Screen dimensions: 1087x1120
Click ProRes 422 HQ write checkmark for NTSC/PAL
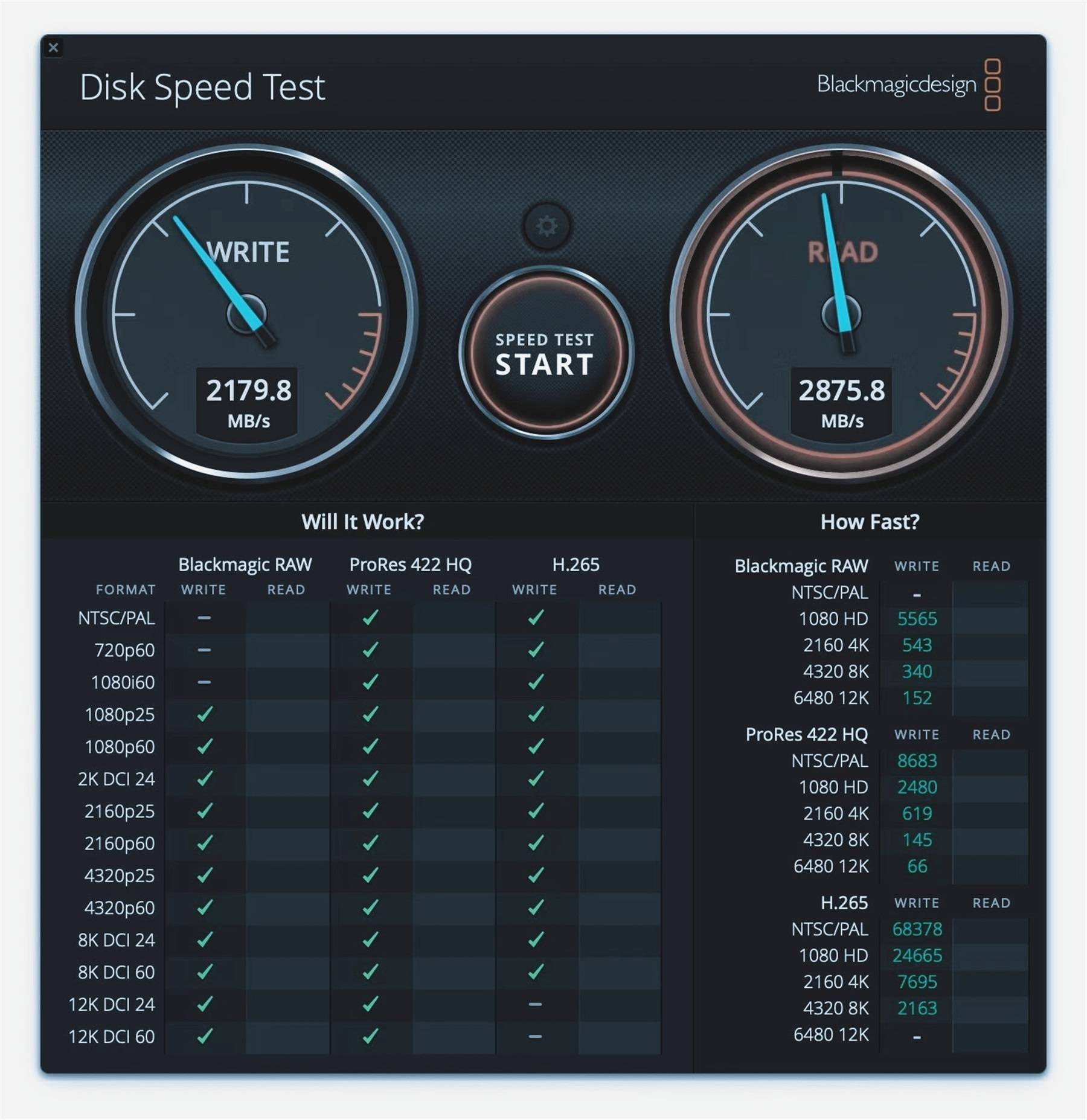pos(370,618)
